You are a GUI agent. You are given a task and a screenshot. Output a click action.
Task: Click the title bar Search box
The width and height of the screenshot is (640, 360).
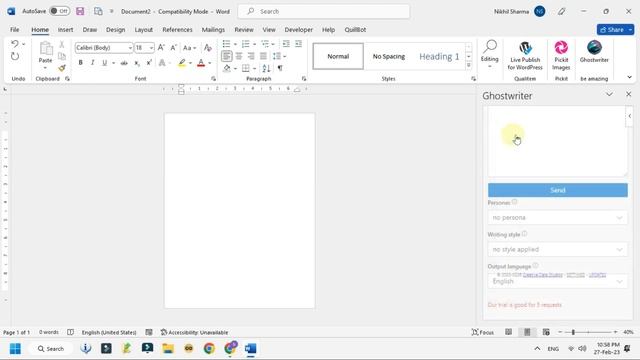324,11
